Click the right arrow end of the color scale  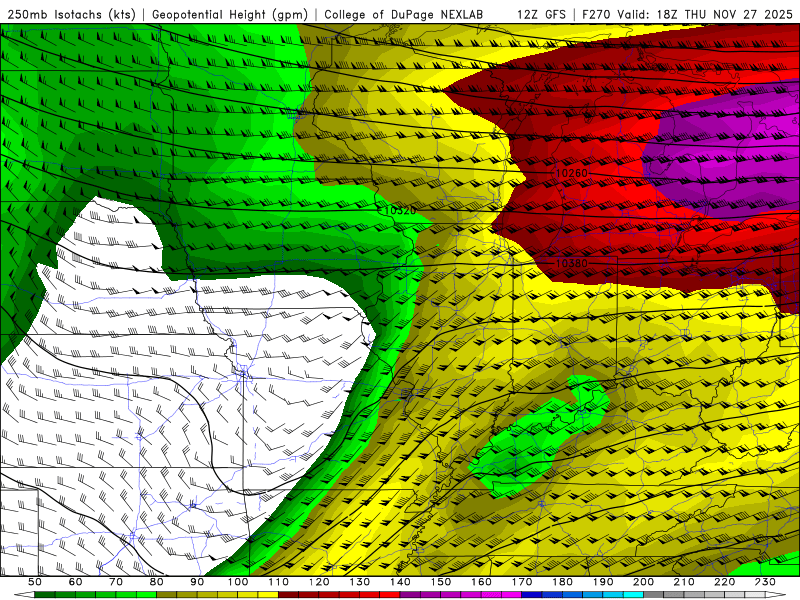coord(776,595)
